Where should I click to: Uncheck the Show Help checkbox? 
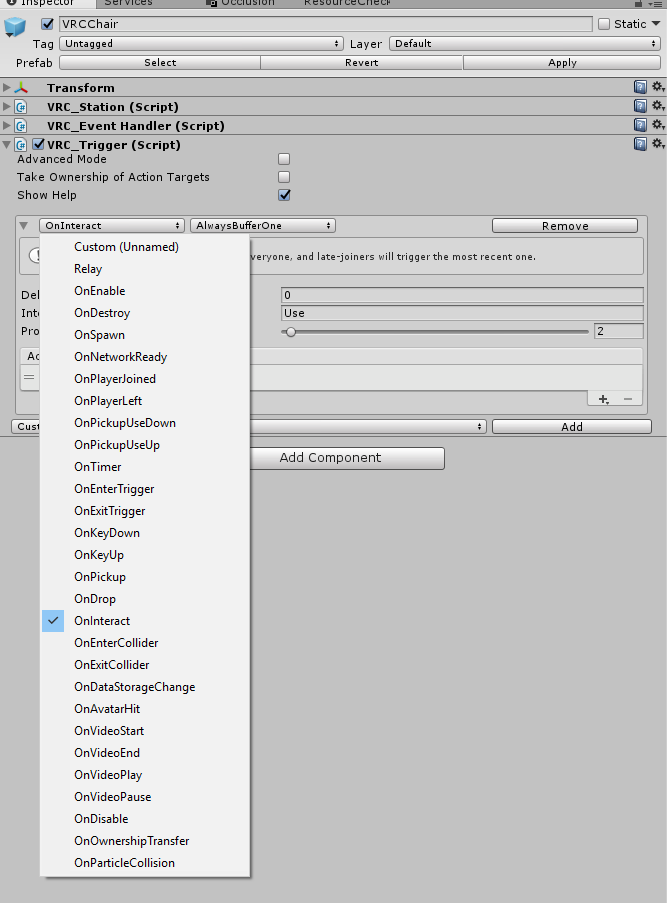pos(284,195)
